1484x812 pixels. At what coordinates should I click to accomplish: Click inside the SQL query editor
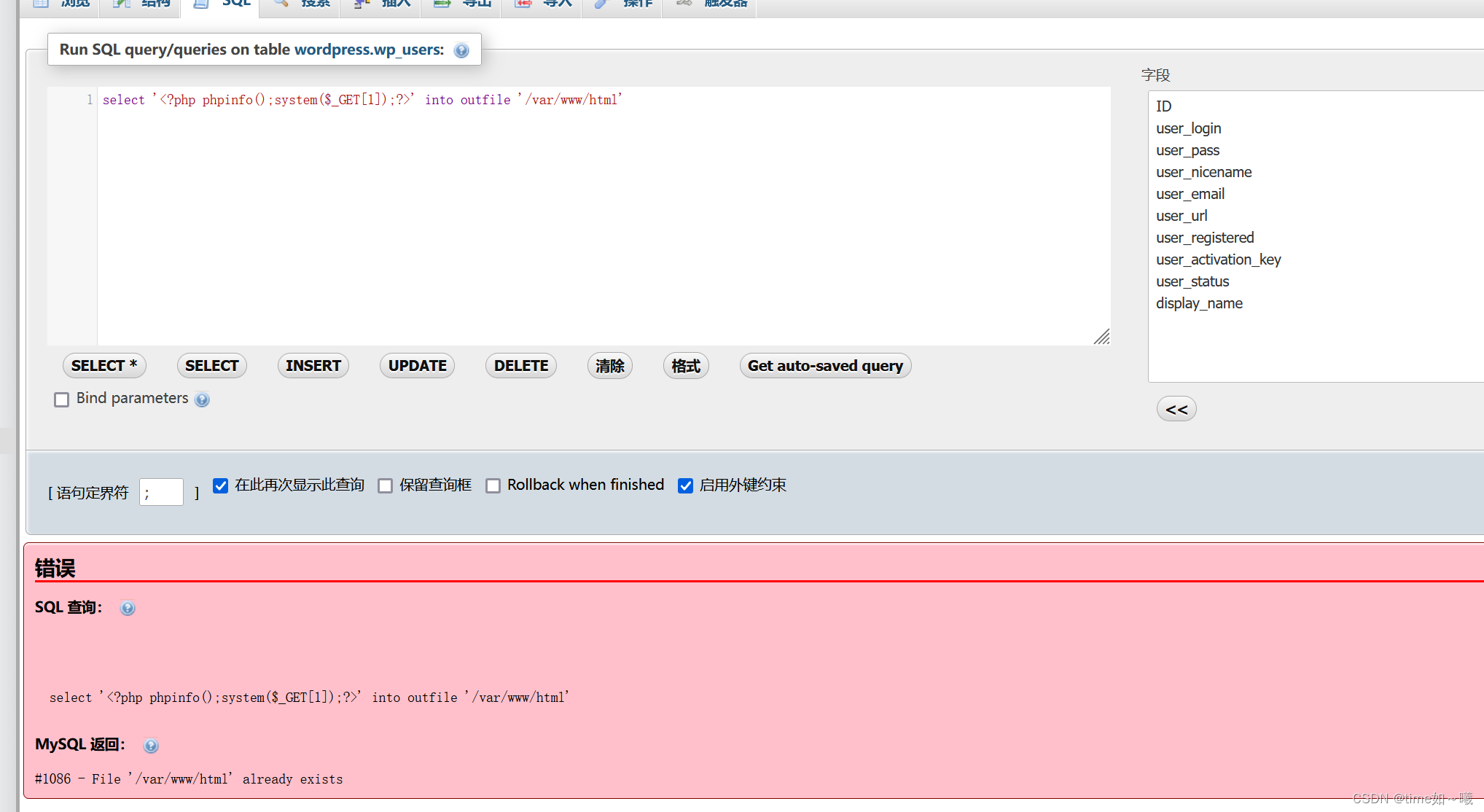[x=604, y=216]
